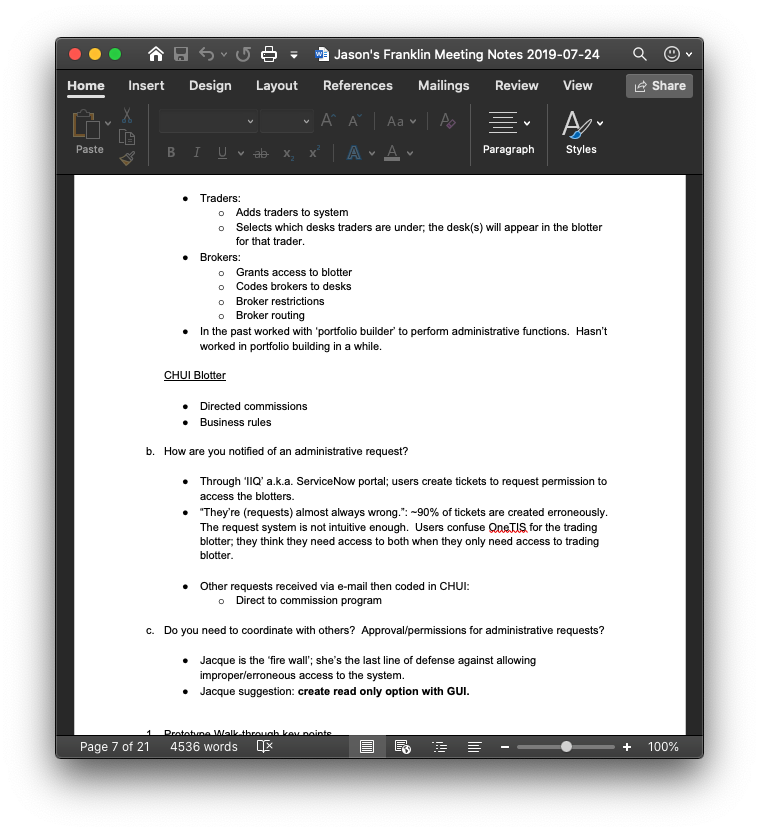Switch to Web Layout view
This screenshot has height=832, width=759.
pos(403,747)
